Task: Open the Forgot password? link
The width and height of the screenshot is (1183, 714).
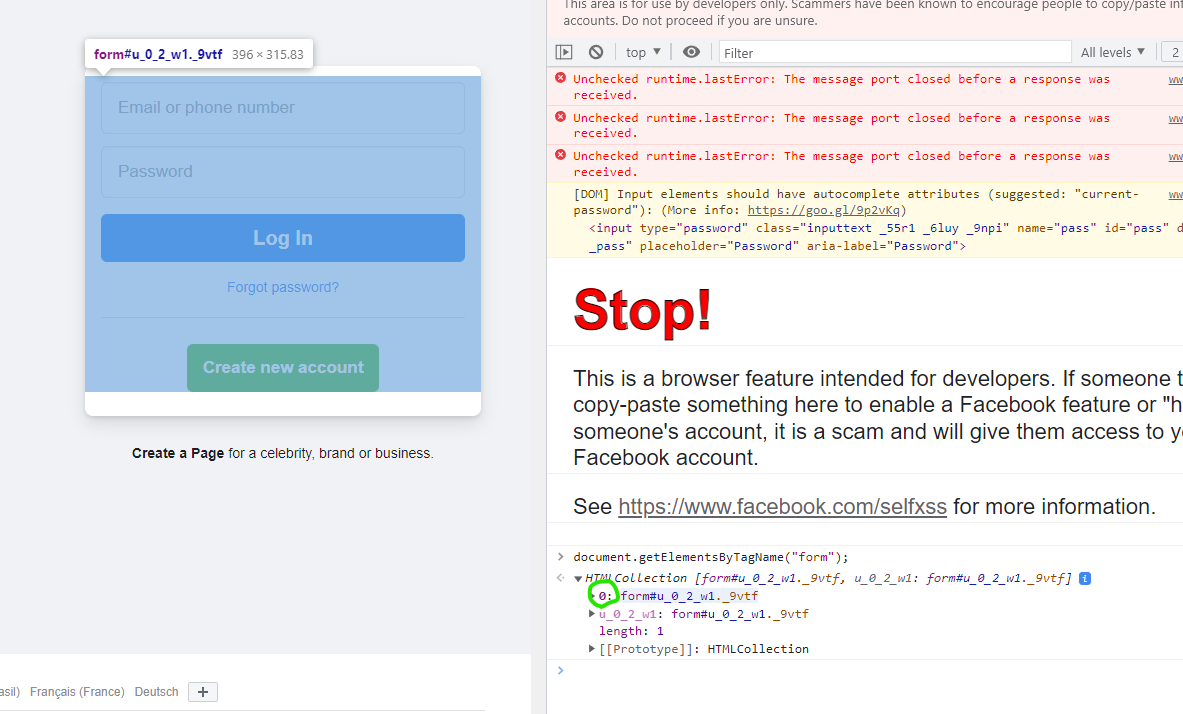Action: [x=283, y=288]
